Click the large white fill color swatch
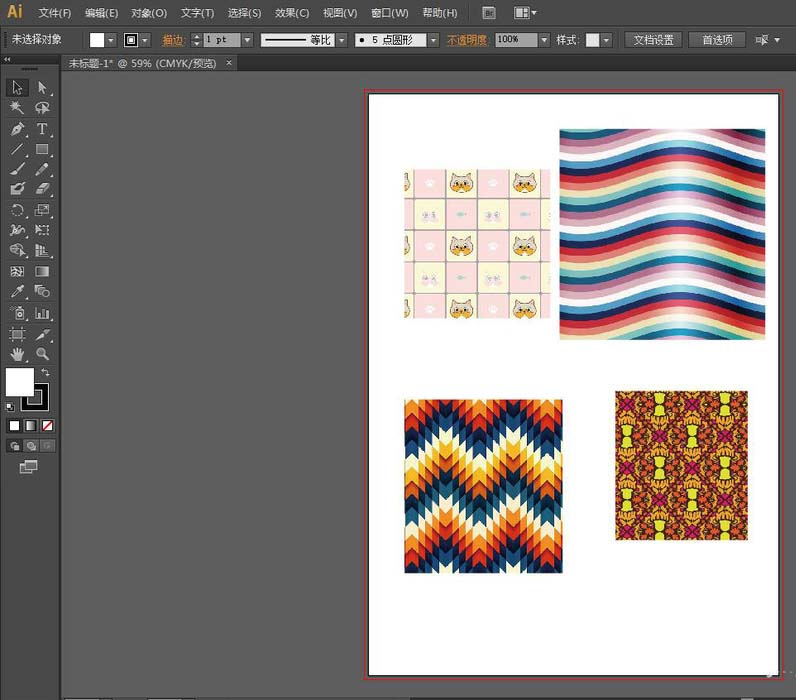Screen dimensions: 796x700 click(19, 382)
